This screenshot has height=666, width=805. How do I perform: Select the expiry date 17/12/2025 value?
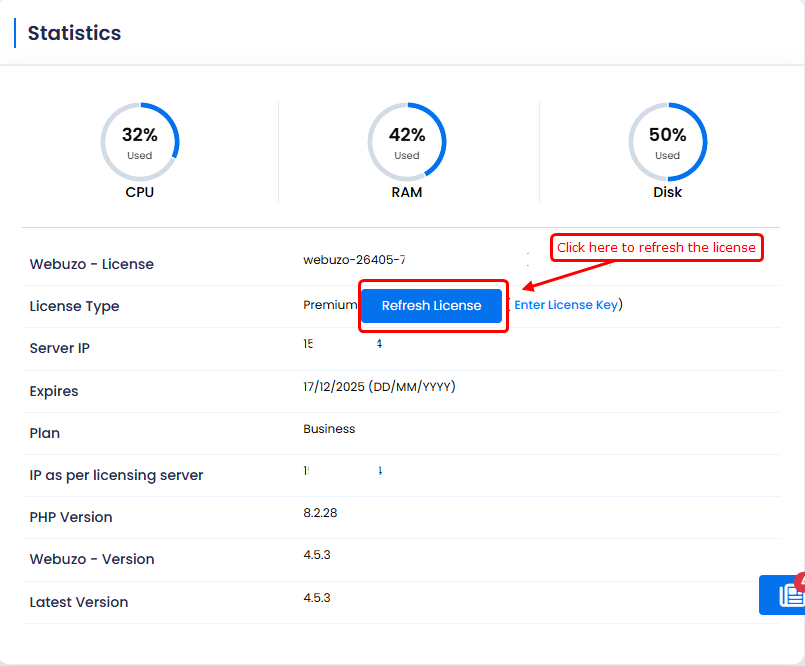(x=379, y=387)
